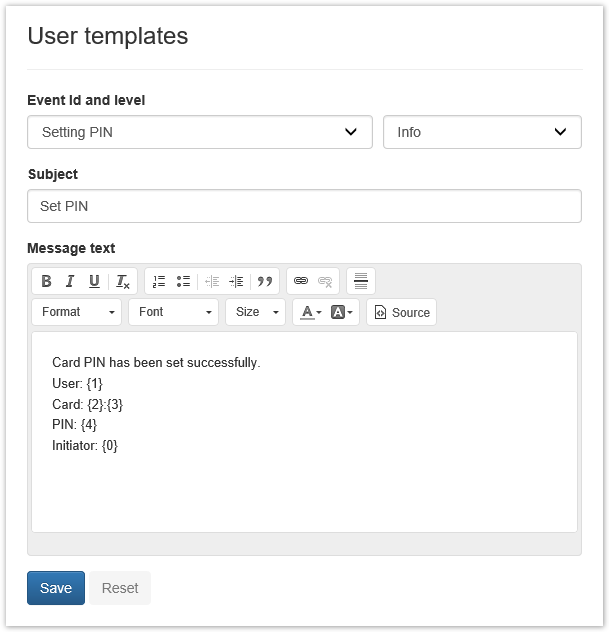Insert a numbered list
The image size is (609, 632).
pos(159,281)
